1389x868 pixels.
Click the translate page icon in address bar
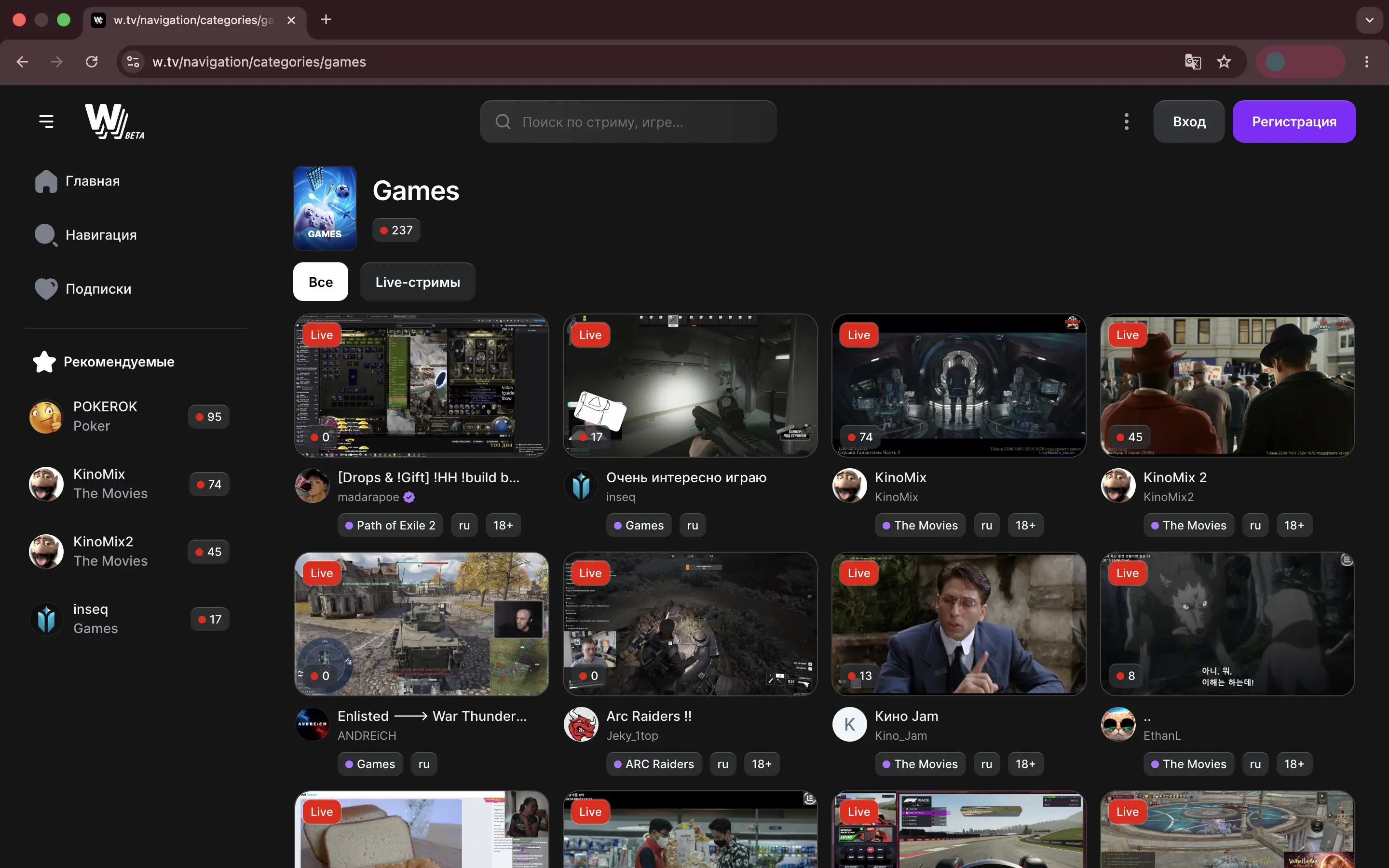[x=1193, y=61]
